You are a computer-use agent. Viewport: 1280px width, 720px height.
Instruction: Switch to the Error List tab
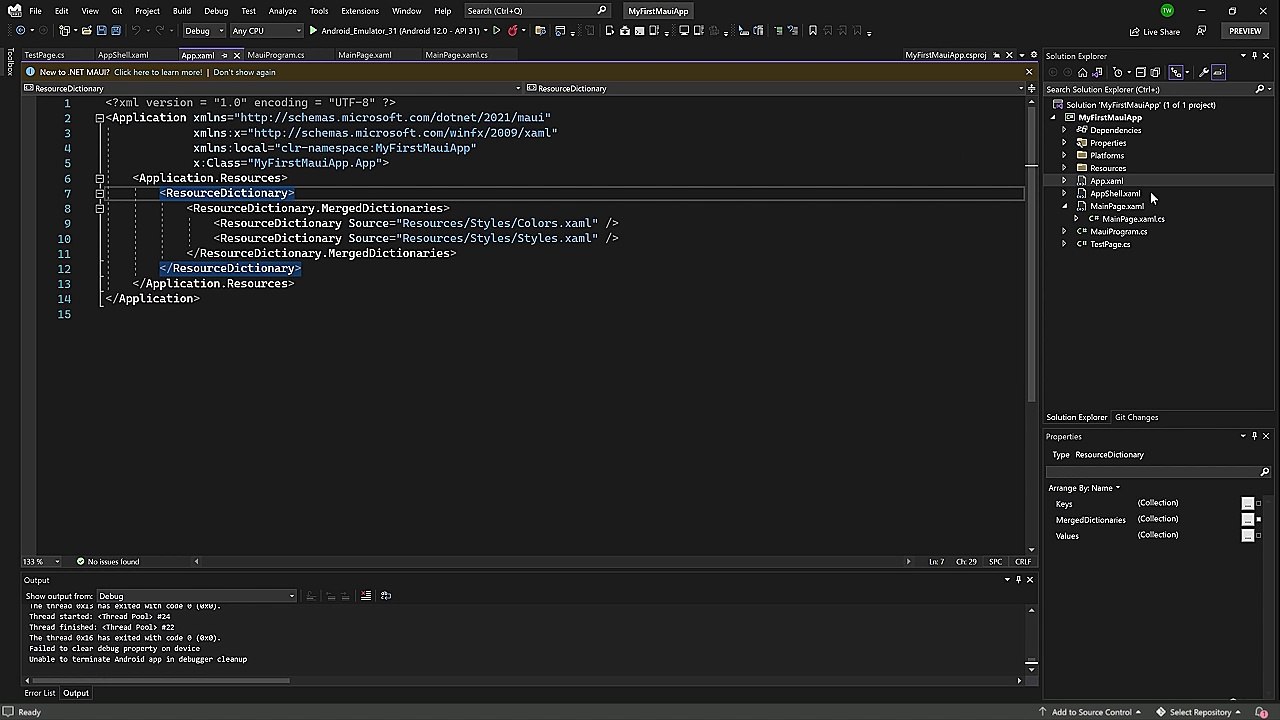click(40, 693)
